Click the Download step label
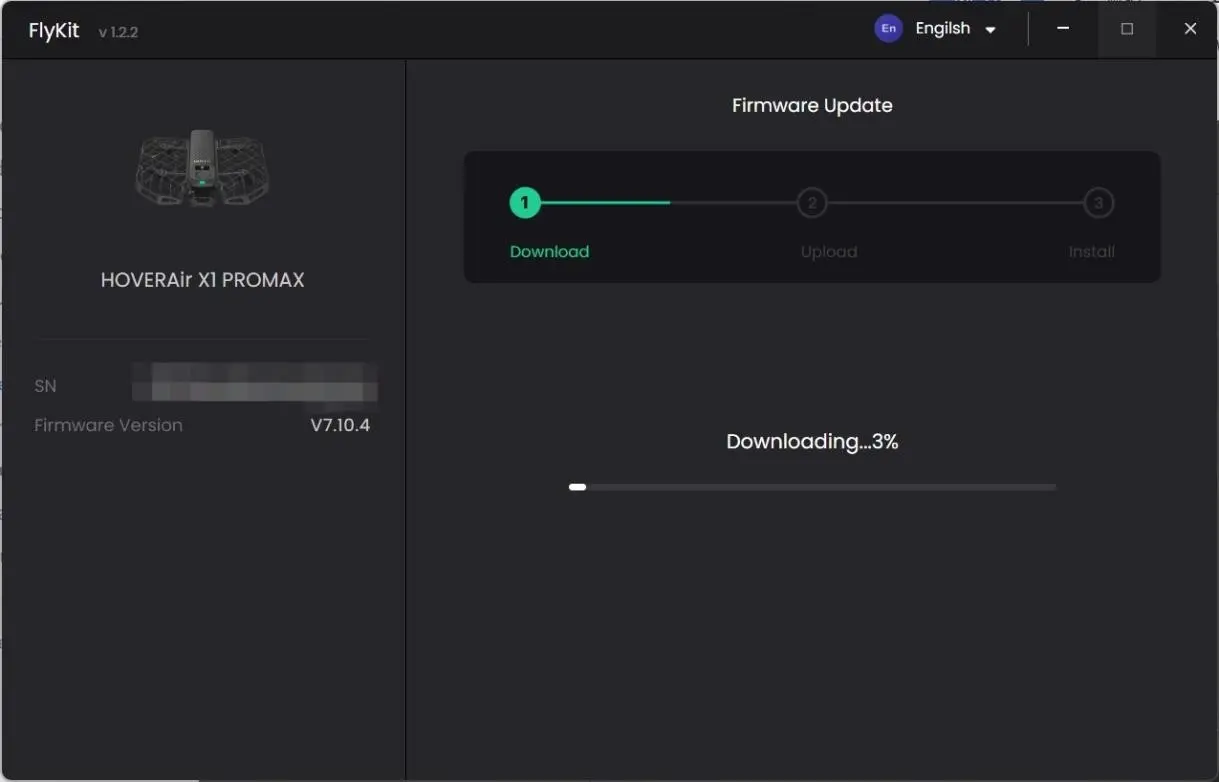1219x782 pixels. tap(549, 252)
